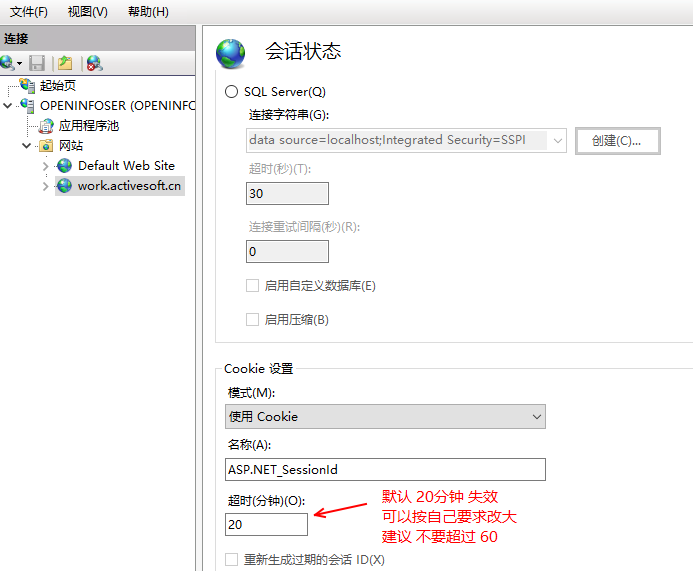693x571 pixels.
Task: Open the 文件(F) menu
Action: (x=29, y=12)
